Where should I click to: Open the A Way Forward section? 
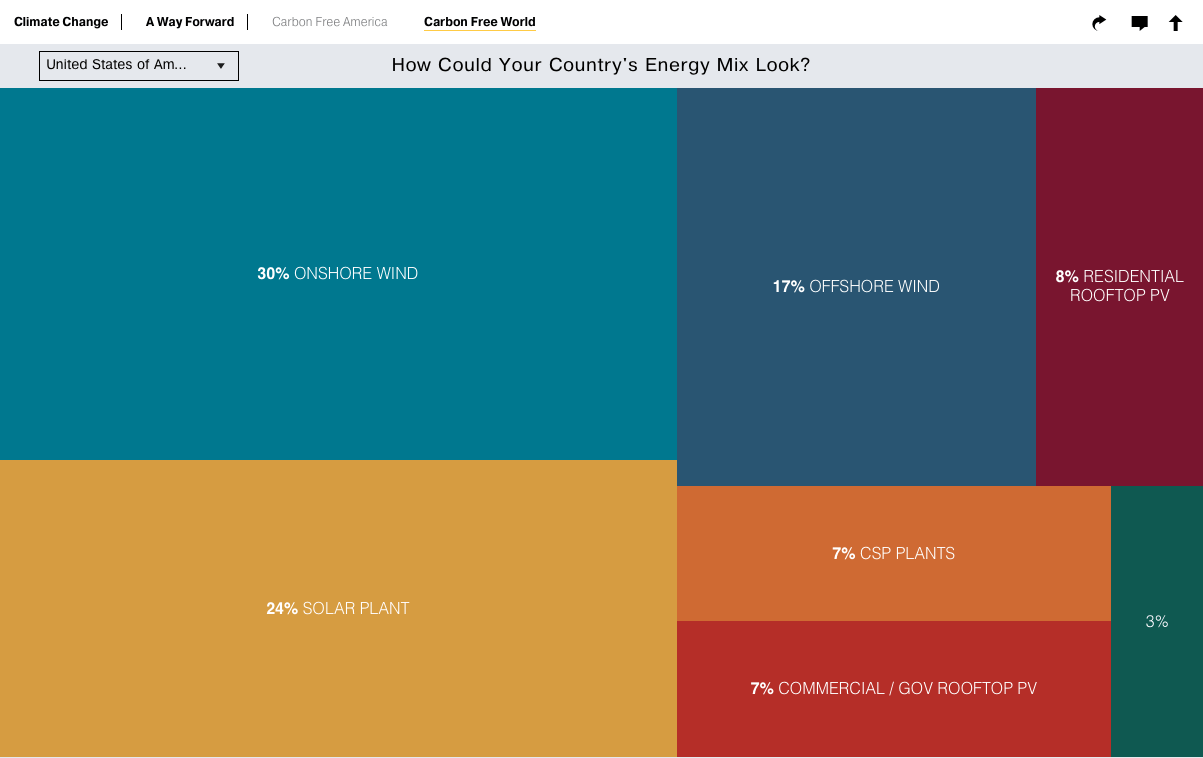(x=189, y=21)
